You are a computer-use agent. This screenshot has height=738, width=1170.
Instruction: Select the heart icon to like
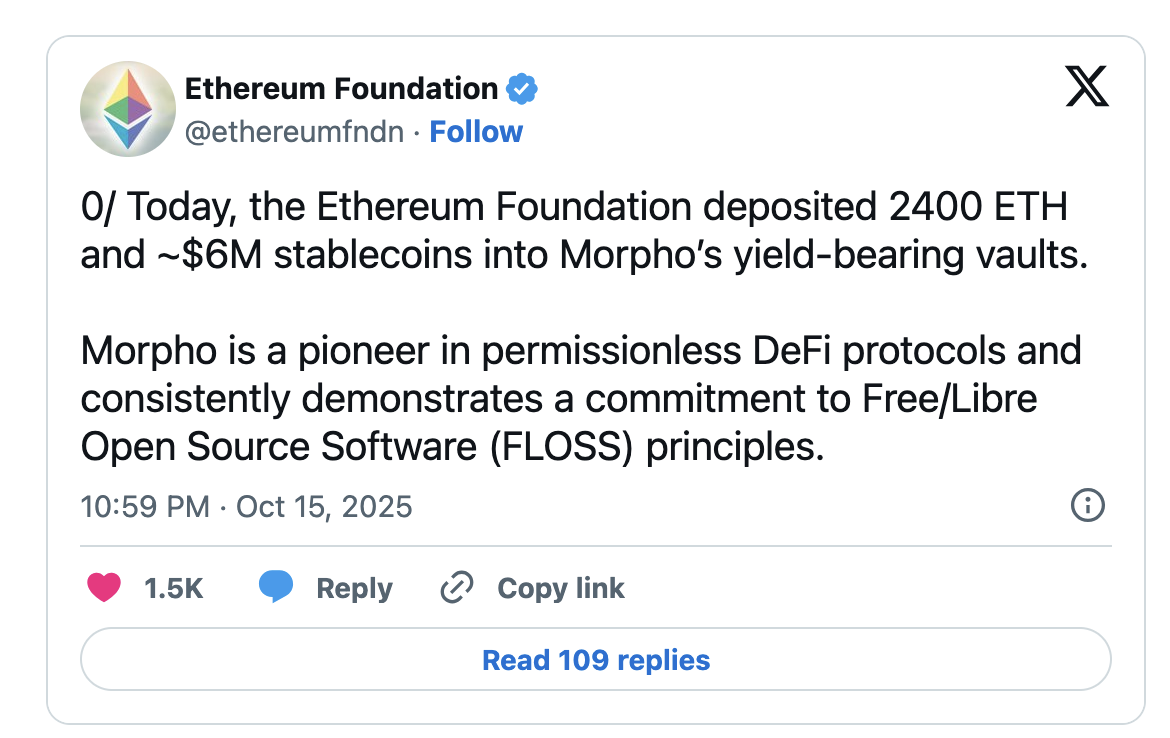[x=103, y=588]
